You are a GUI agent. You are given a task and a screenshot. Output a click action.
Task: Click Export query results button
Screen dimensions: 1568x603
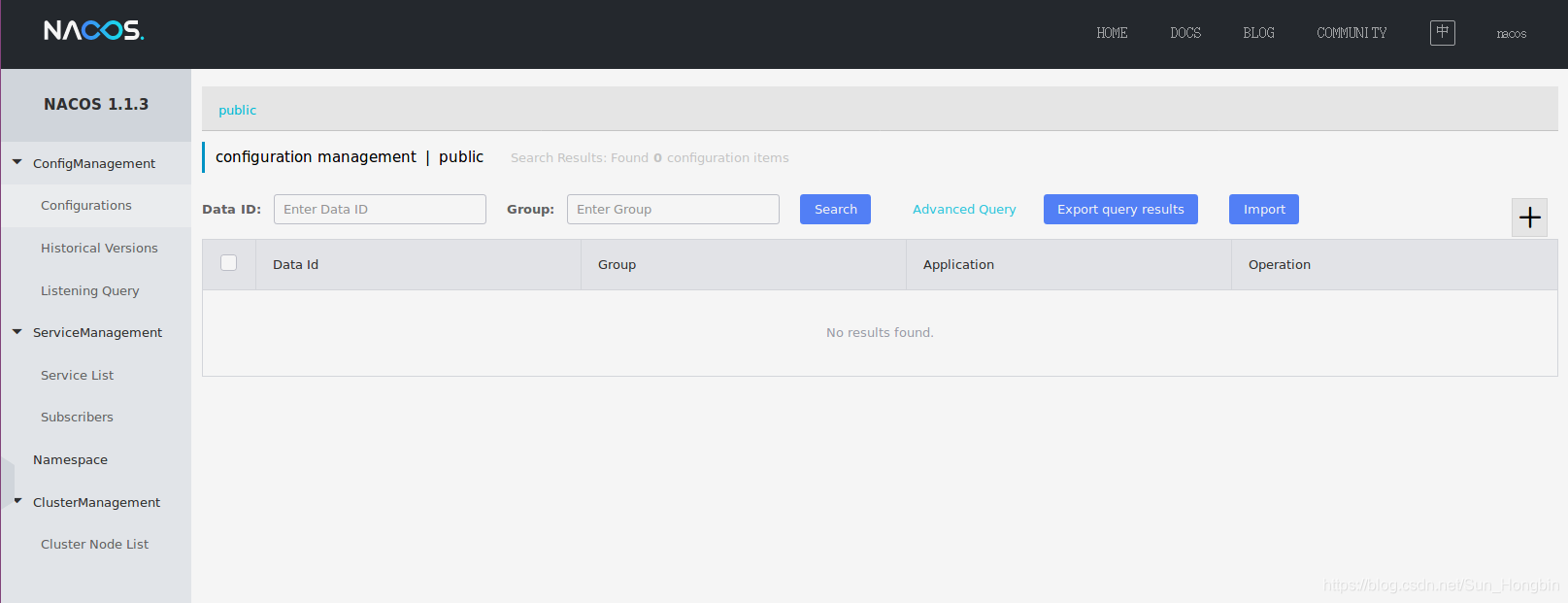pyautogui.click(x=1120, y=210)
